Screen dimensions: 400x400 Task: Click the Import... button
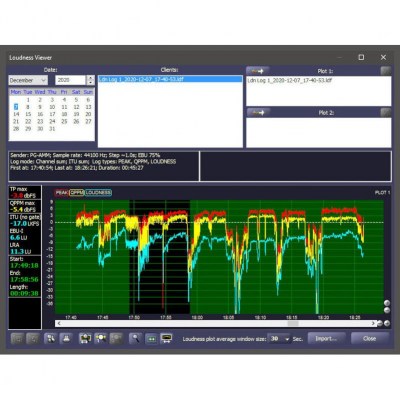(x=326, y=338)
